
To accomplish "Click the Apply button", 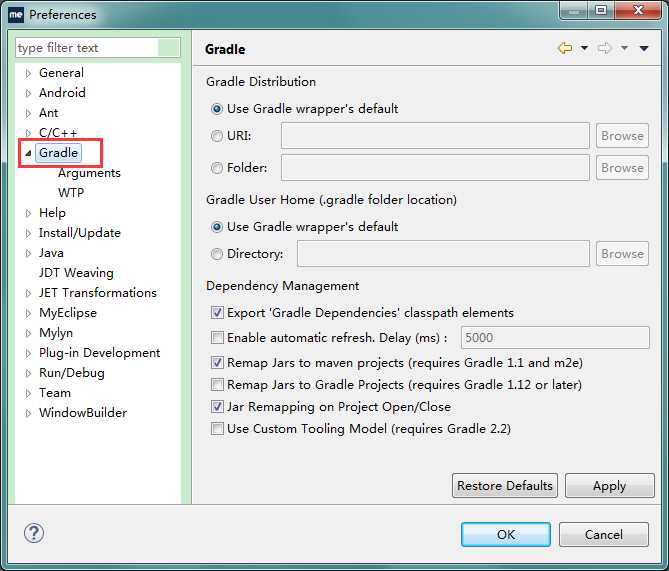I will (609, 486).
